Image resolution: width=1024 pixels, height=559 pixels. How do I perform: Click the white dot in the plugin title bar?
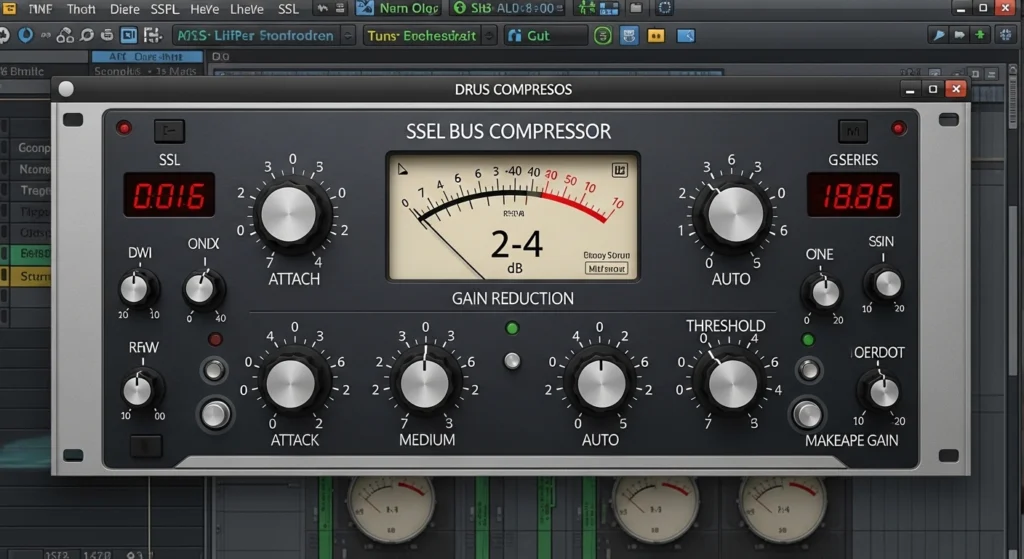(x=66, y=89)
